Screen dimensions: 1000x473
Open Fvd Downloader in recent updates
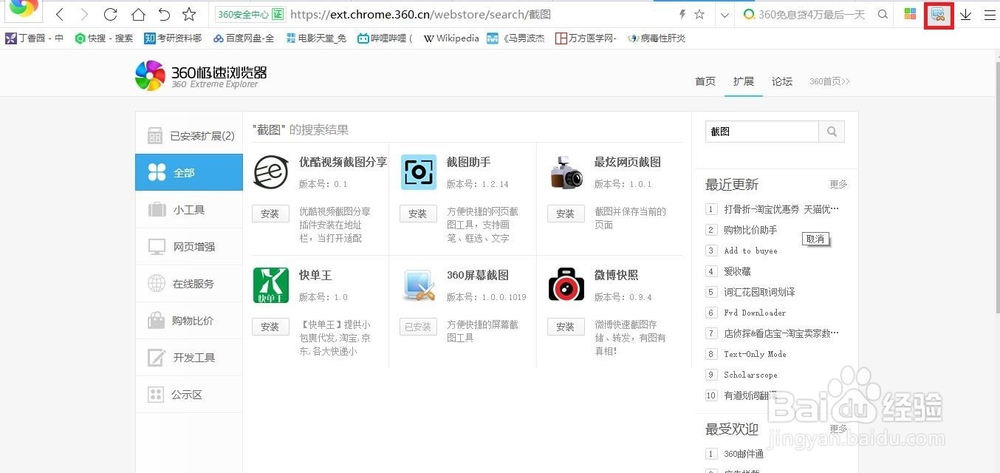coord(754,313)
